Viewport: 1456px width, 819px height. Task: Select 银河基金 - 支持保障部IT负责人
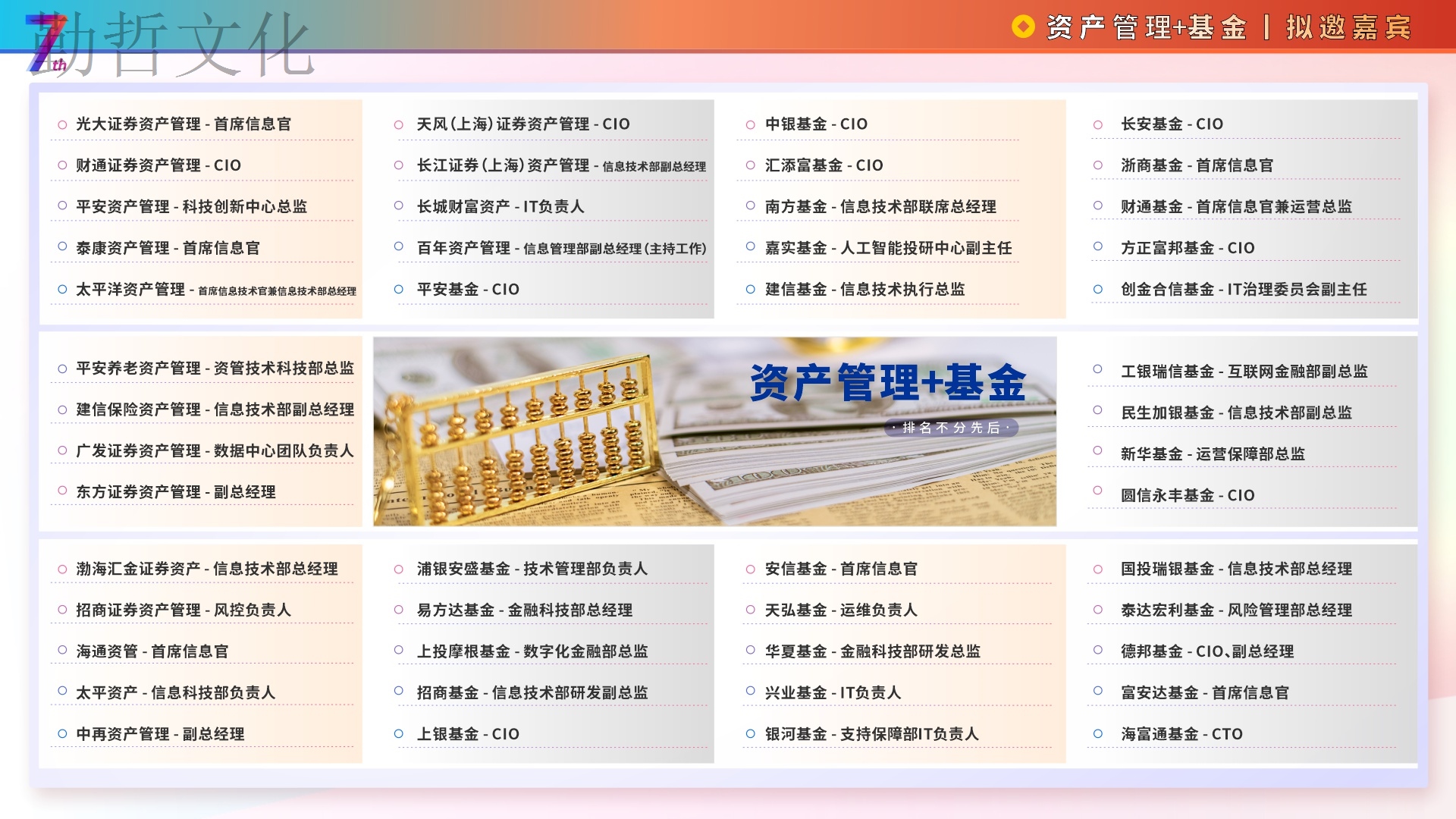point(872,735)
